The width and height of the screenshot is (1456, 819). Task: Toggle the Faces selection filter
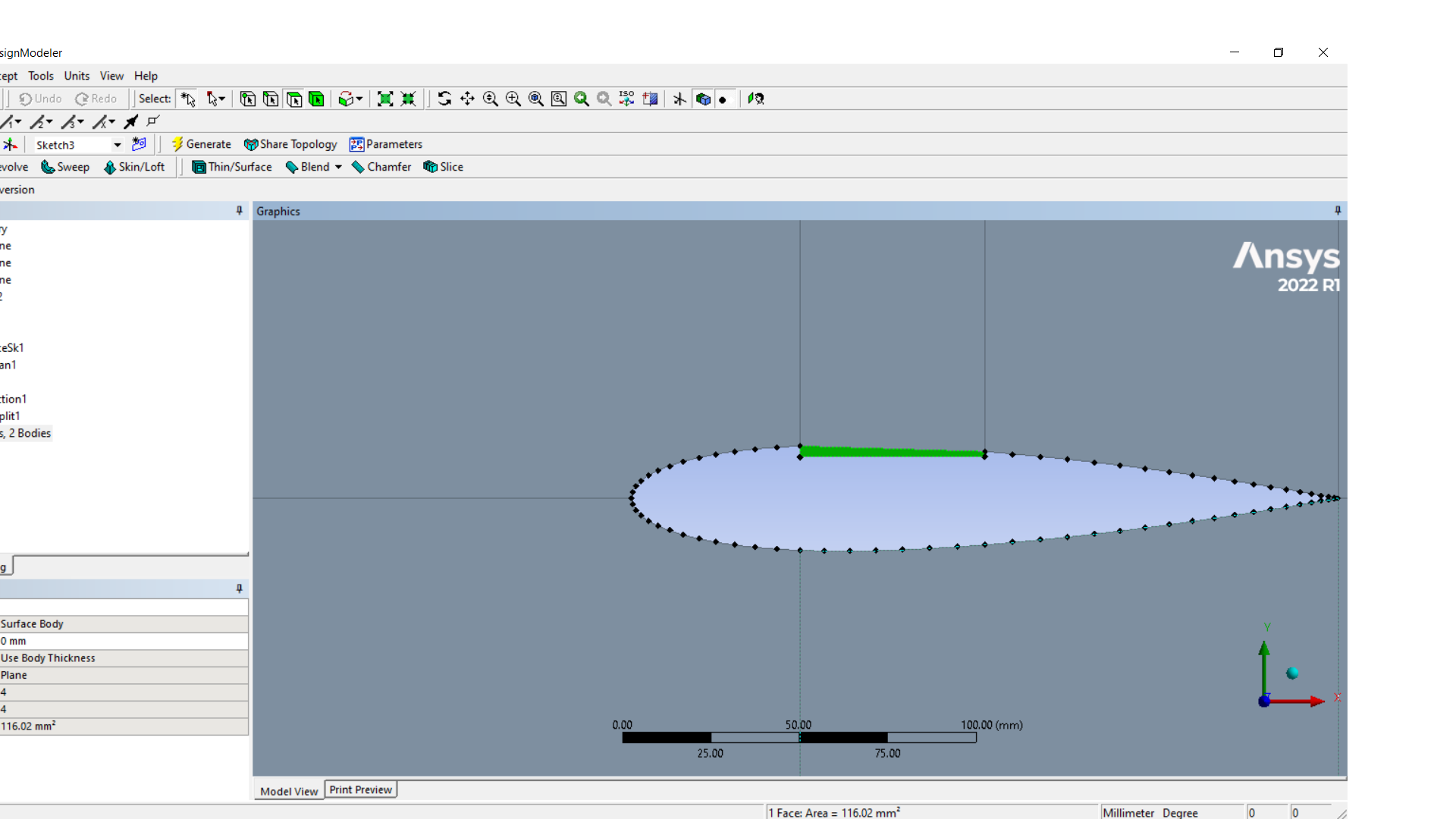click(x=294, y=99)
